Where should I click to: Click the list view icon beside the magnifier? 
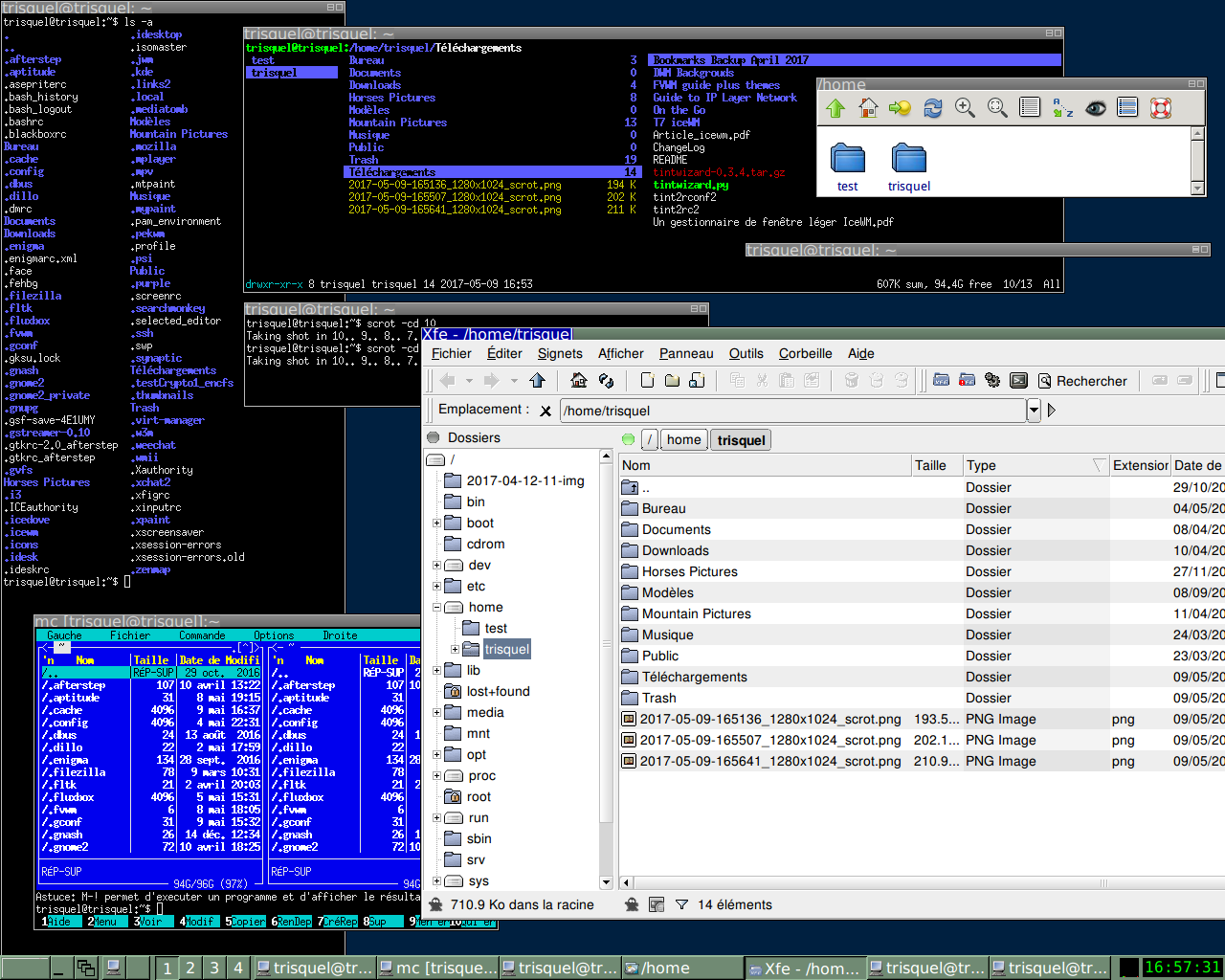click(1030, 108)
